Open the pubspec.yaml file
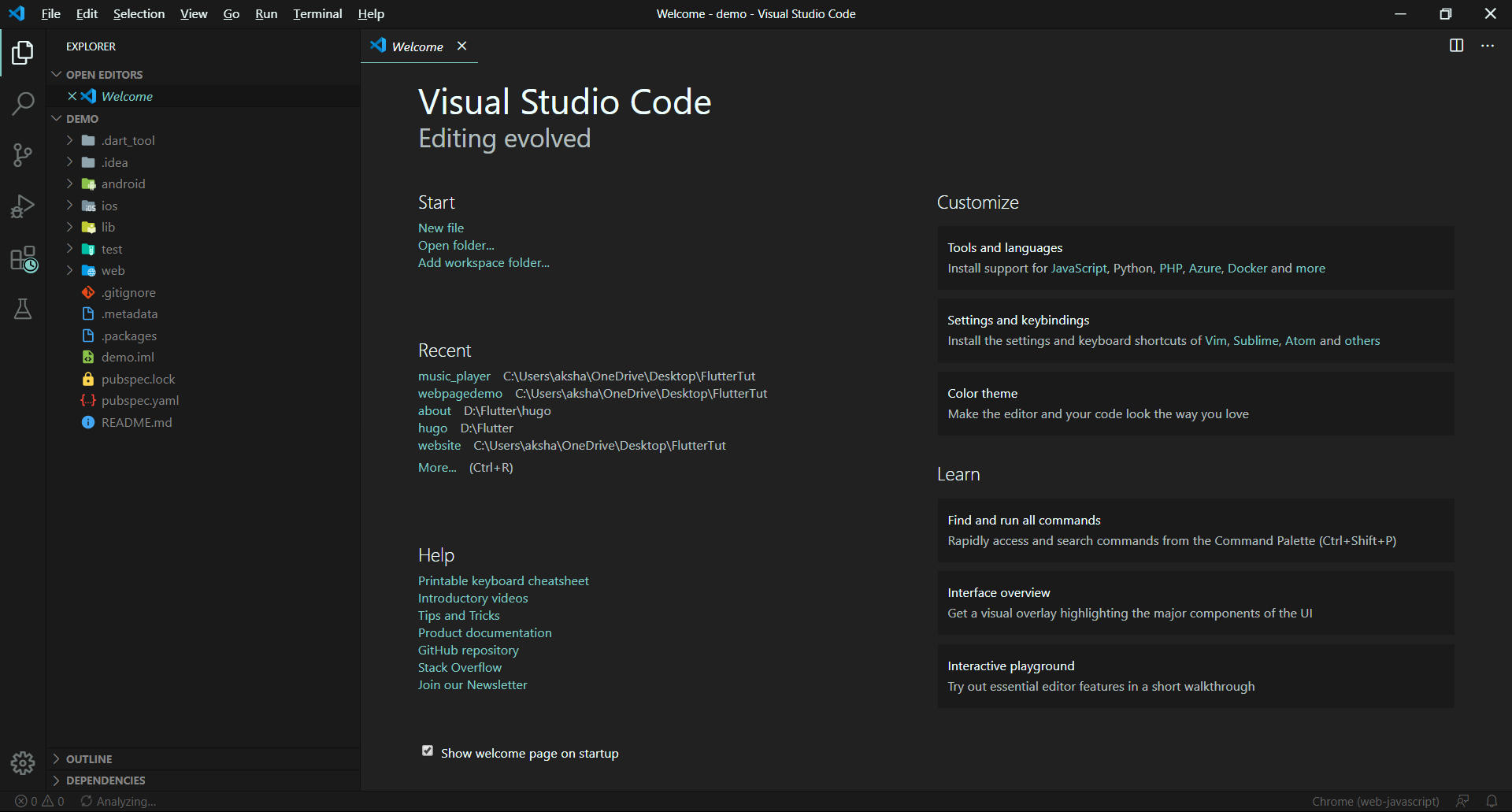This screenshot has height=812, width=1512. coord(203,400)
